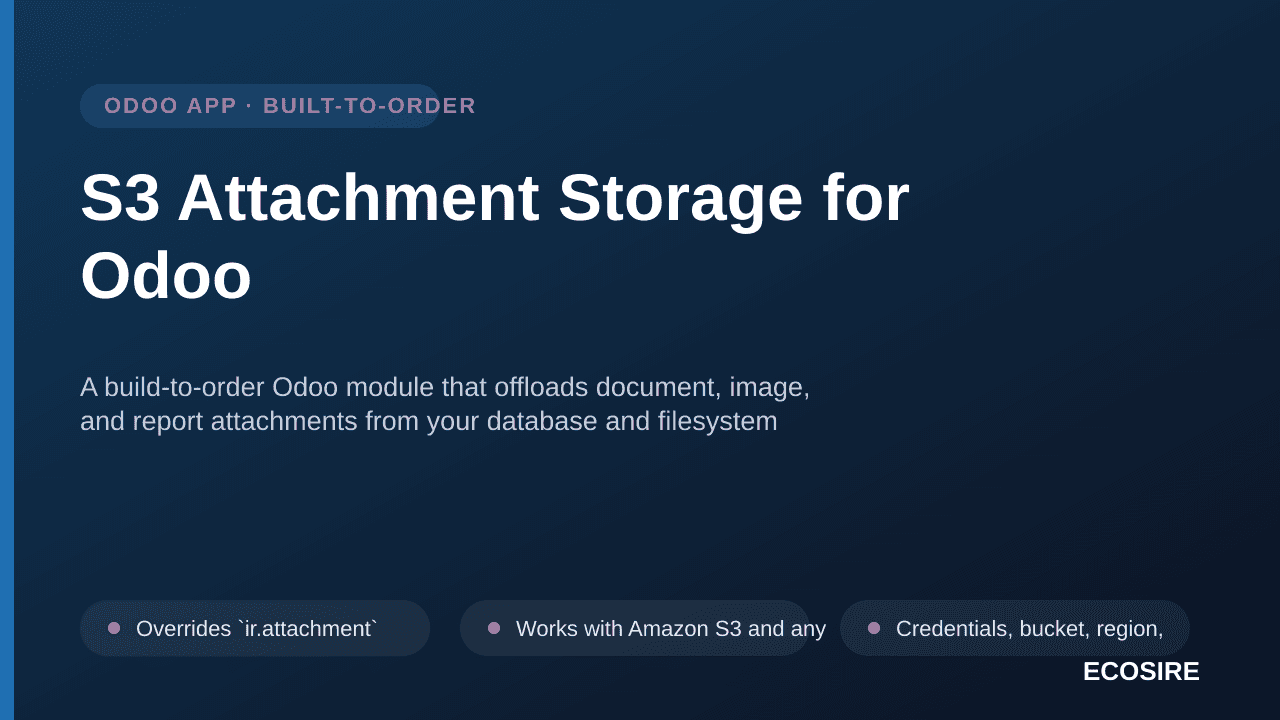
Task: Click bullet dot beside 'Works with Amazon S3'
Action: [494, 628]
